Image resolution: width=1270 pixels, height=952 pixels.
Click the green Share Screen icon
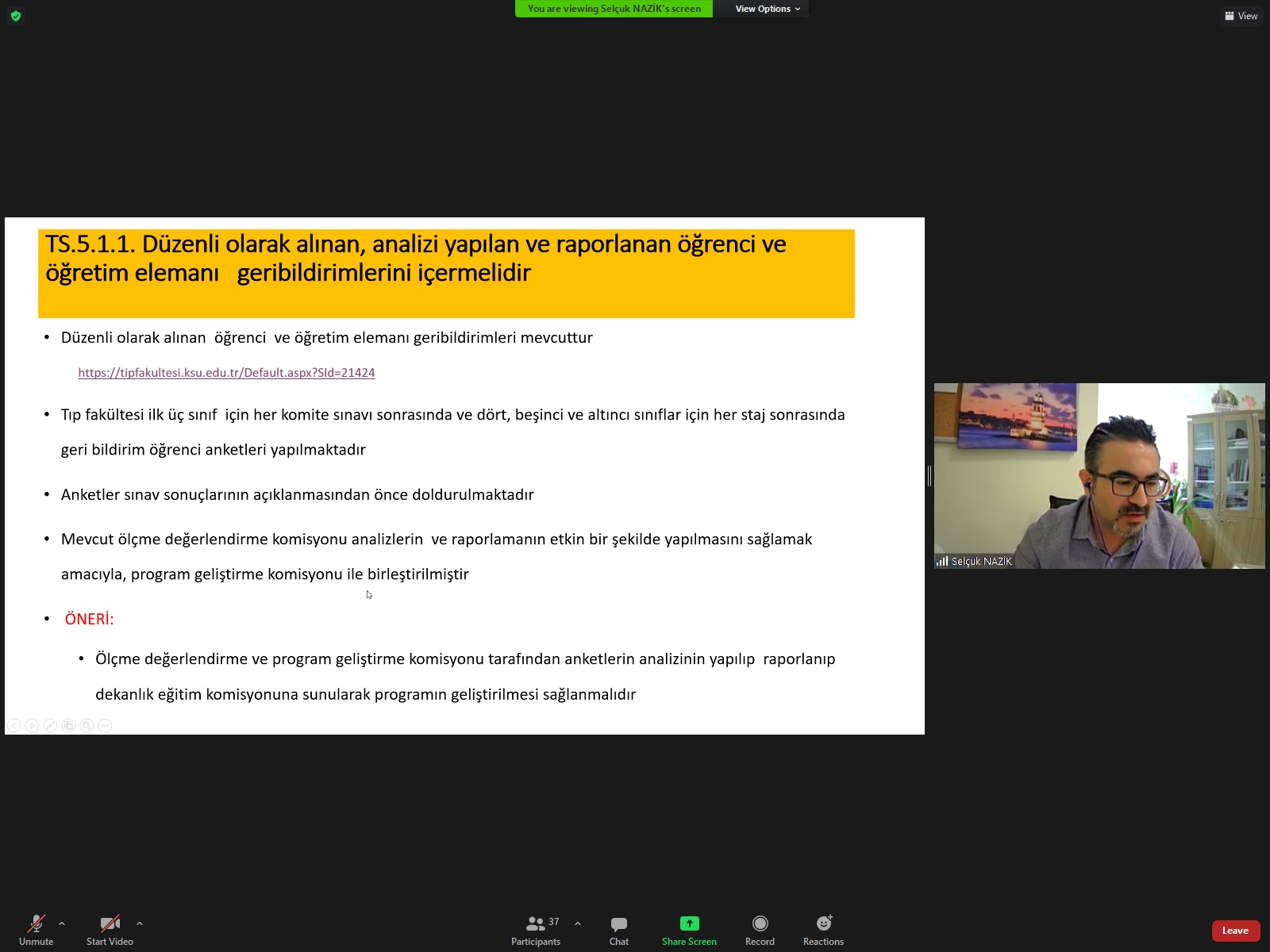click(689, 923)
